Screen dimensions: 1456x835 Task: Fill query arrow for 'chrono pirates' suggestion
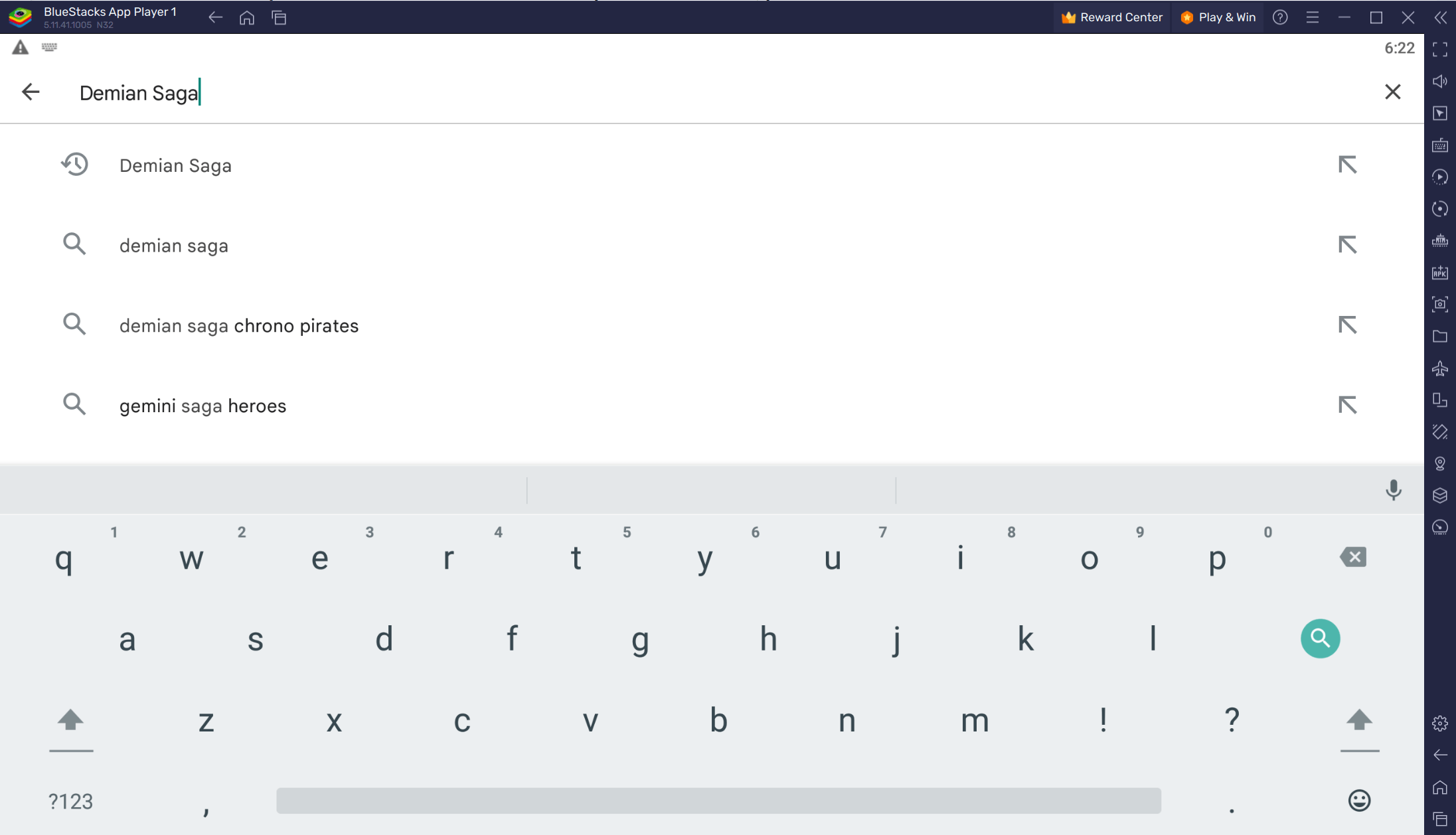(x=1347, y=325)
